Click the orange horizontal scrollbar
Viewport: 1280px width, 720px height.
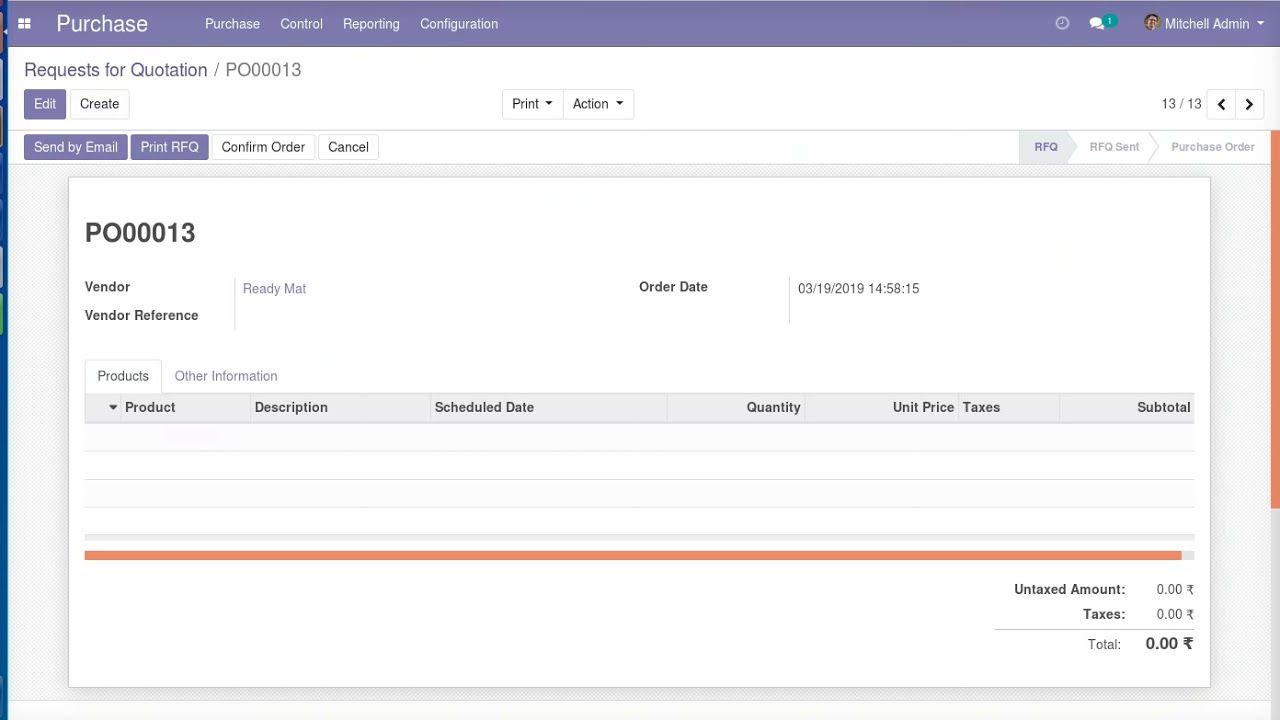point(633,555)
